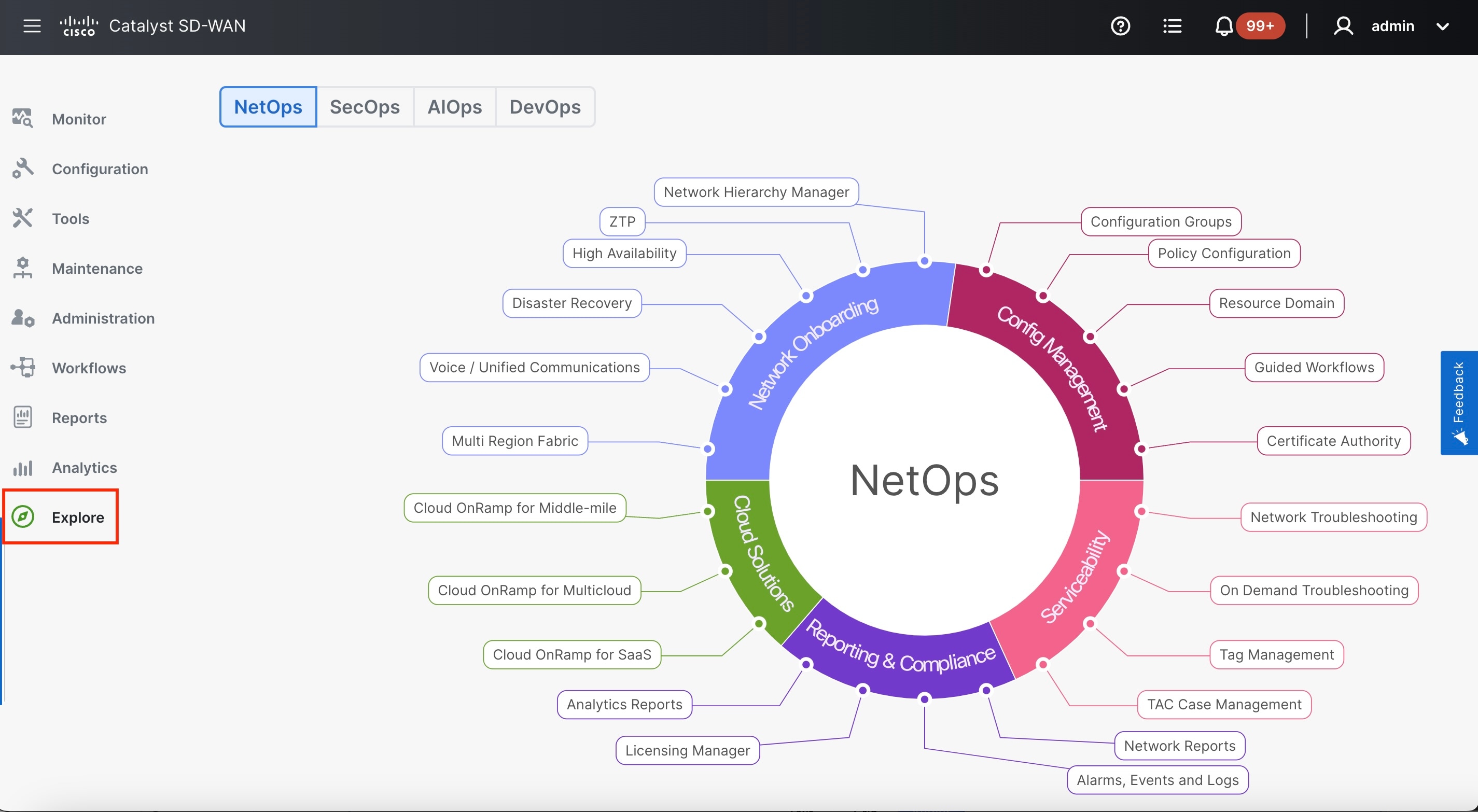Open Network Reports

[1180, 746]
